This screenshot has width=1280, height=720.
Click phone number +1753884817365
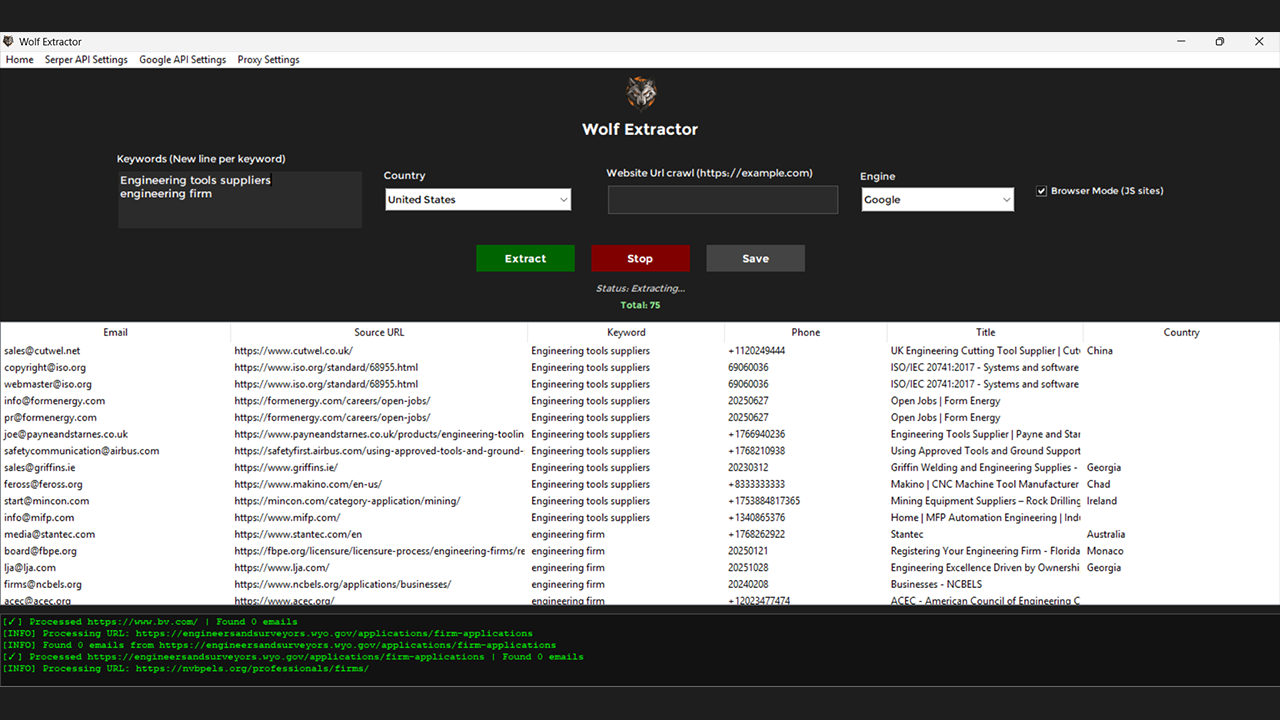click(764, 501)
